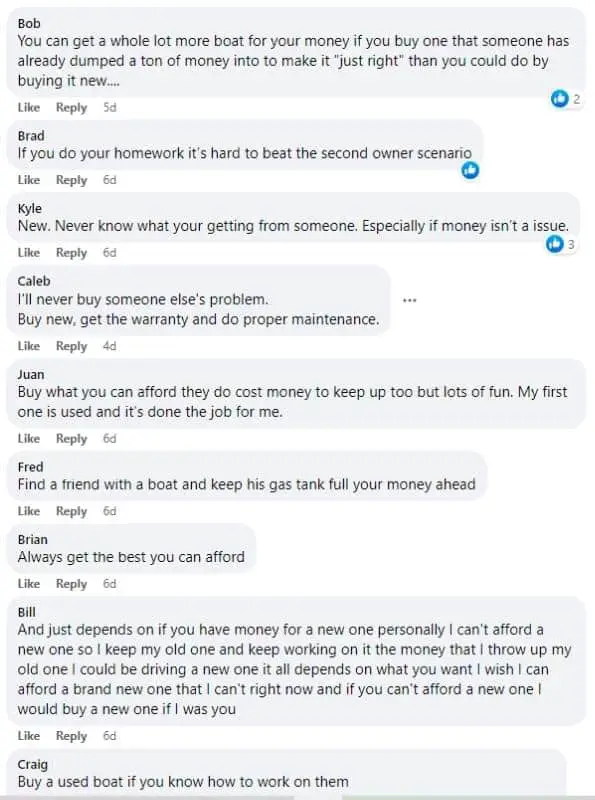The width and height of the screenshot is (595, 800).
Task: Reply to Kyle's comment
Action: tap(71, 253)
